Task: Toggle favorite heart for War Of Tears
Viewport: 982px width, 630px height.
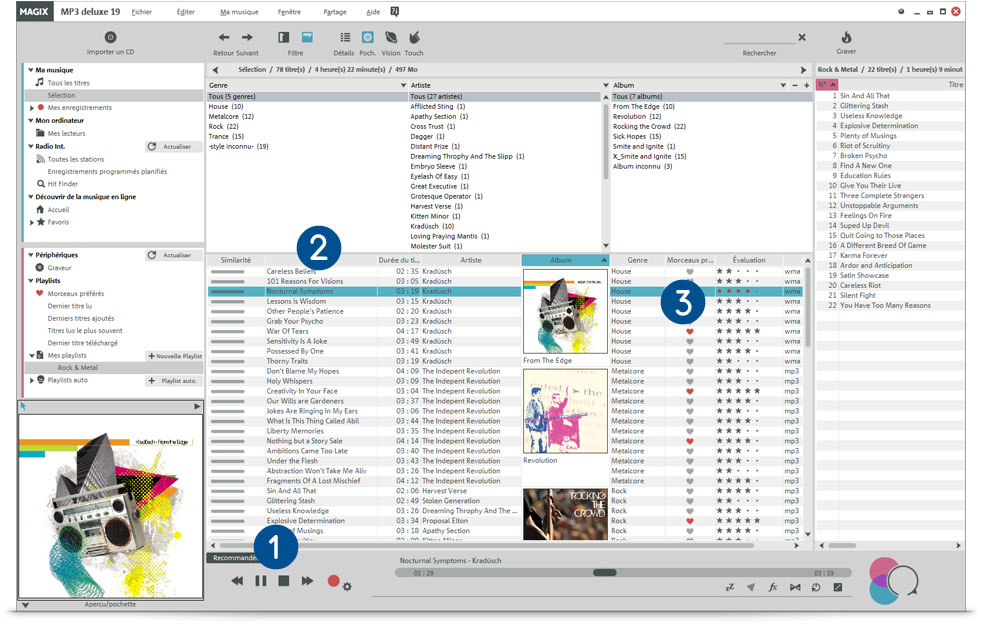Action: pyautogui.click(x=690, y=331)
